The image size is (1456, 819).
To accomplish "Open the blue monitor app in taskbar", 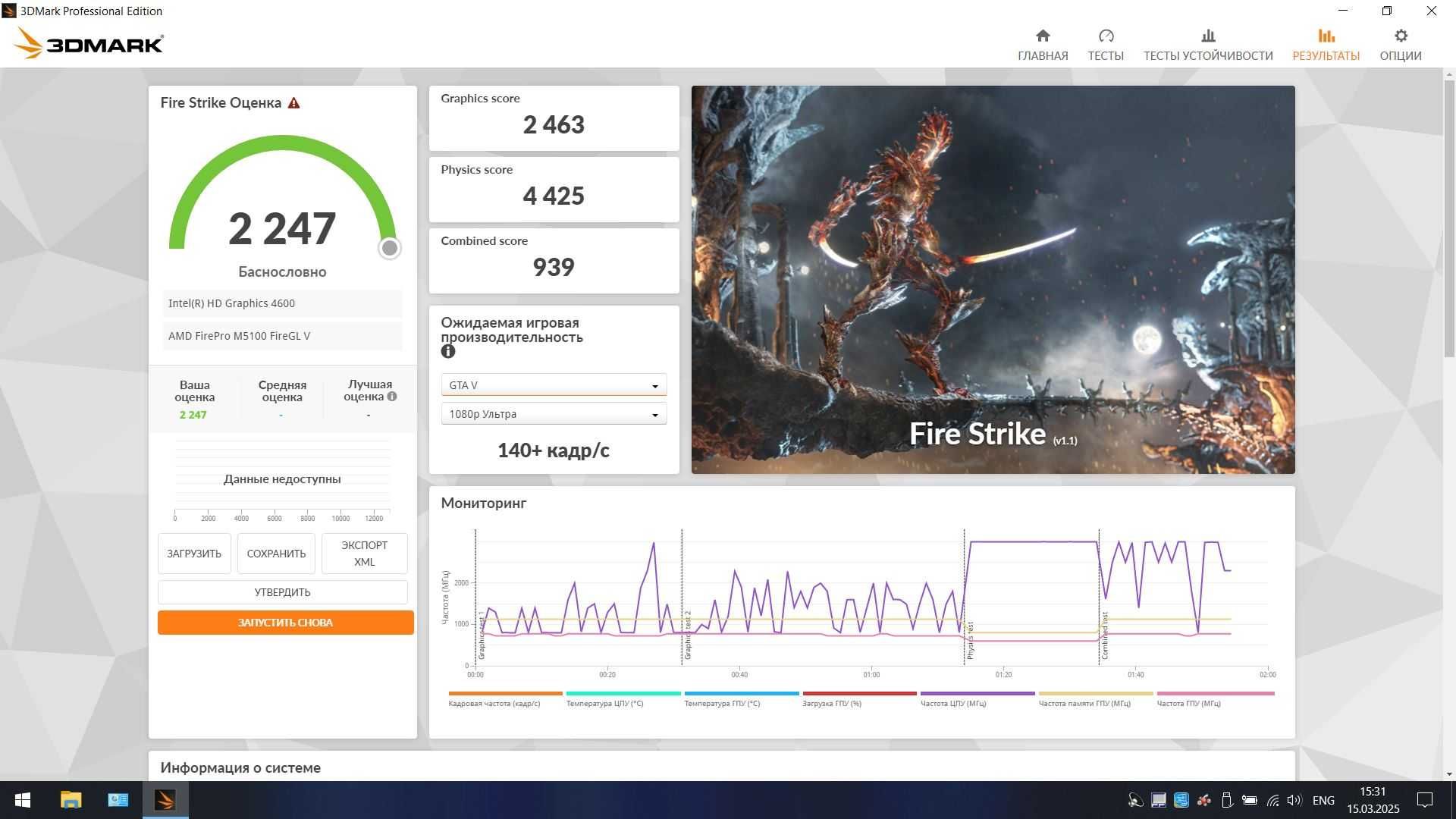I will coord(118,800).
